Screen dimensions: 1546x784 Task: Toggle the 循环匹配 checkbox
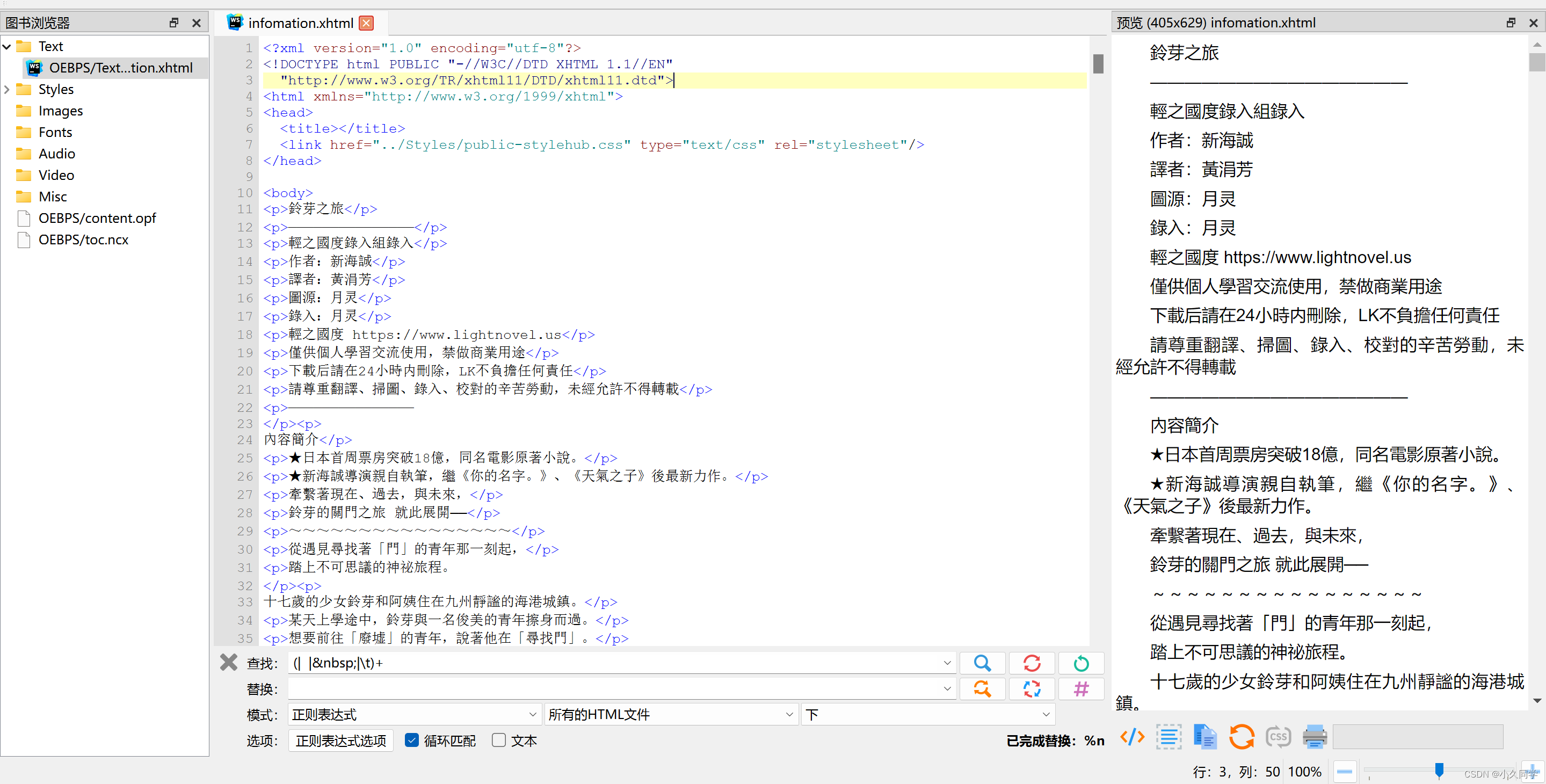(x=412, y=740)
